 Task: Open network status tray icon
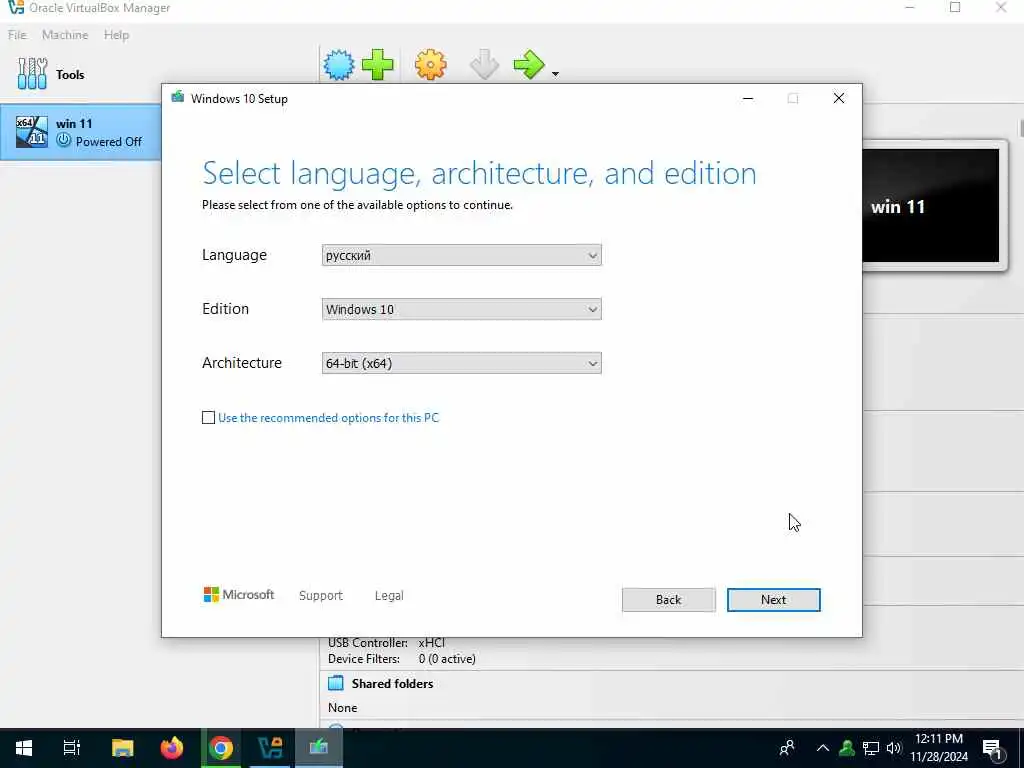pyautogui.click(x=871, y=748)
